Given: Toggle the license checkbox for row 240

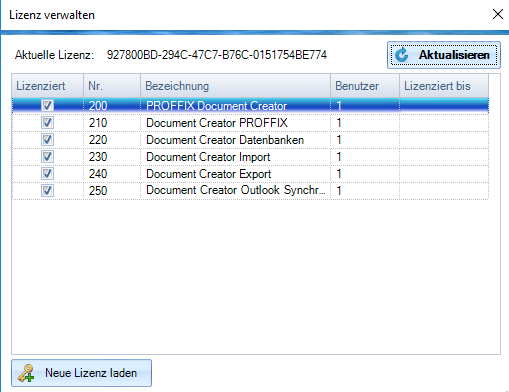Looking at the screenshot, I should [47, 174].
